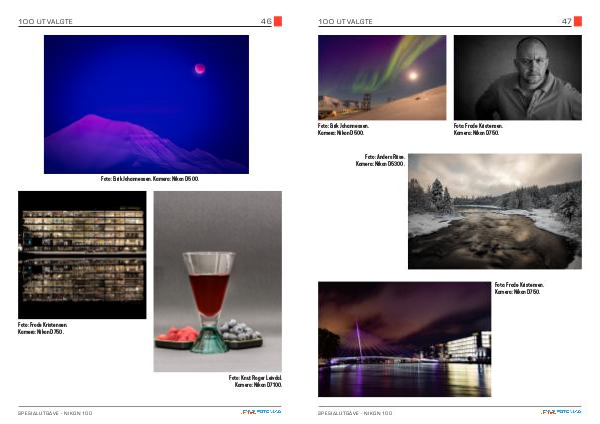Click the red square beside page number 47
600x424 pixels.
(578, 21)
